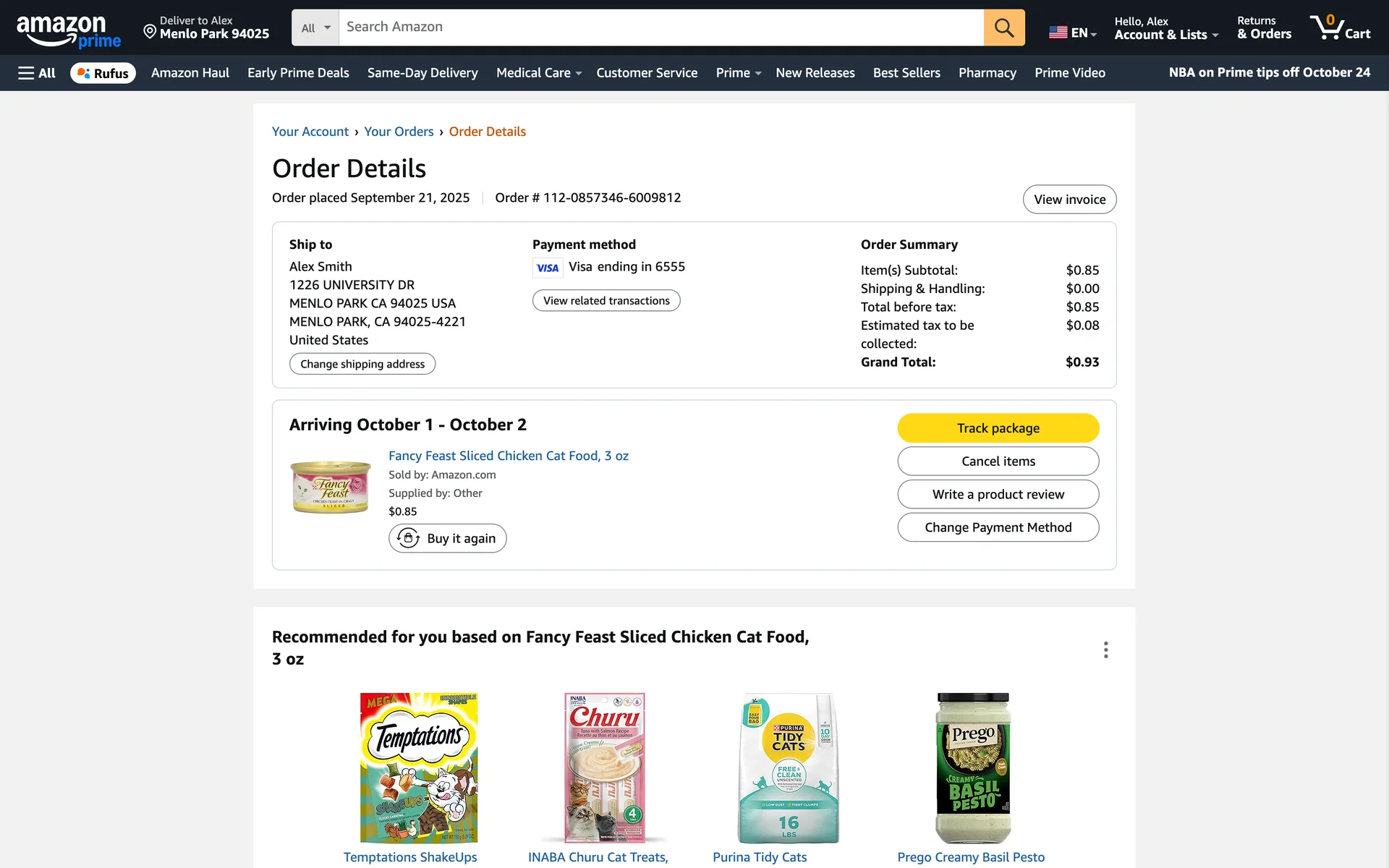
Task: Click the Search Amazon input field
Action: (660, 27)
